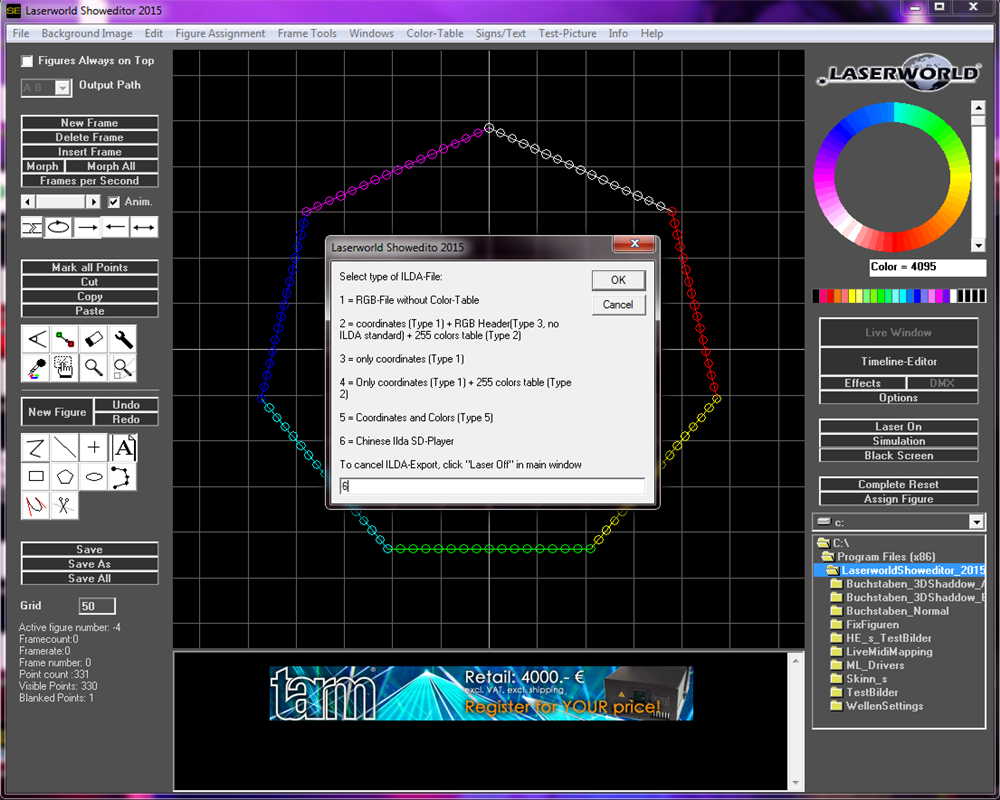This screenshot has height=800, width=1000.
Task: Click the Grid value input field
Action: [97, 606]
